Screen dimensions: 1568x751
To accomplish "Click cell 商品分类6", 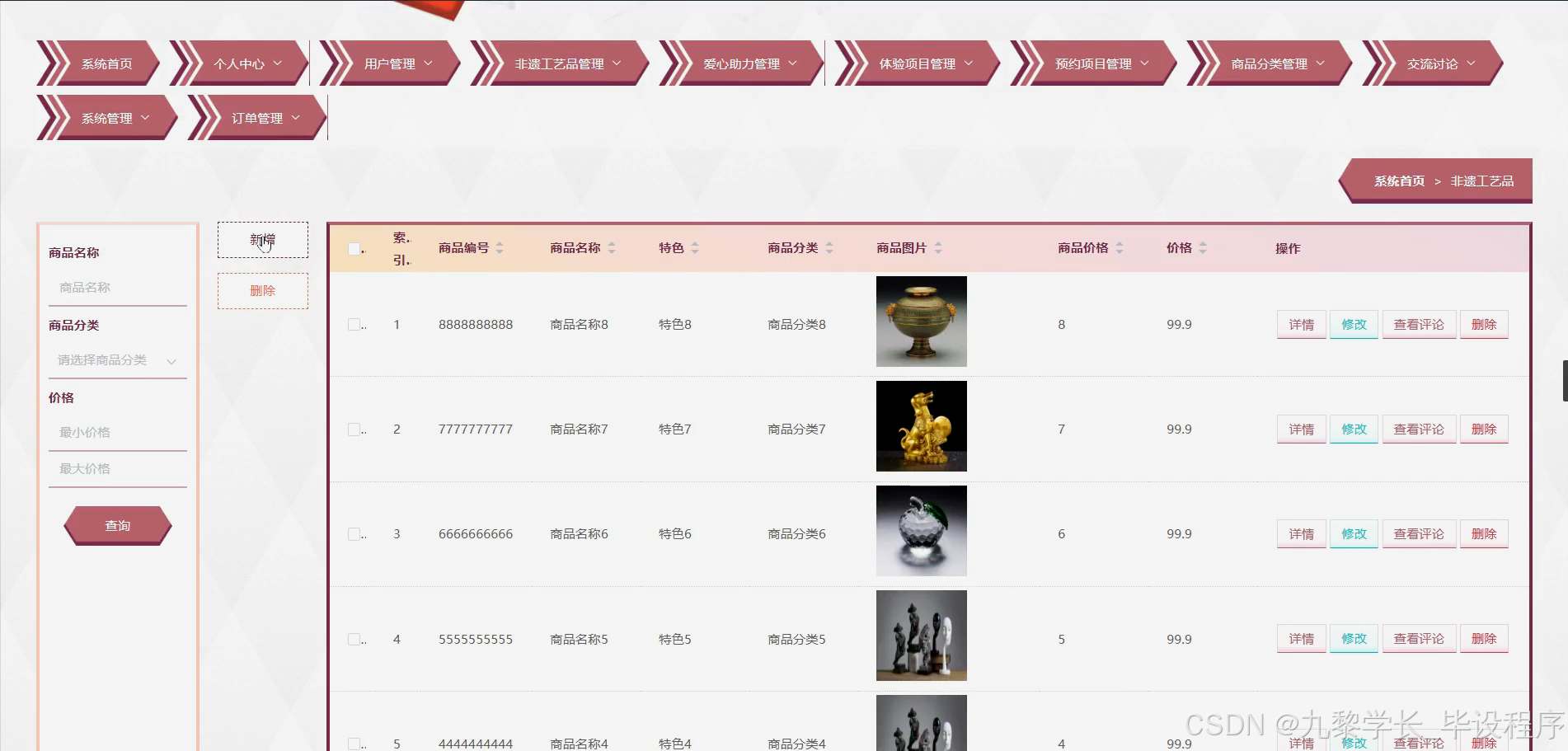I will [796, 534].
